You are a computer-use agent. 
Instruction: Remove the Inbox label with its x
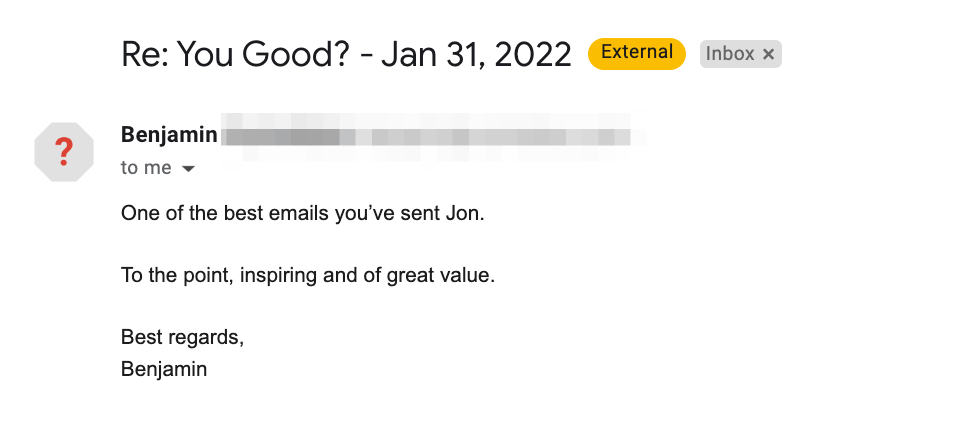coord(768,54)
